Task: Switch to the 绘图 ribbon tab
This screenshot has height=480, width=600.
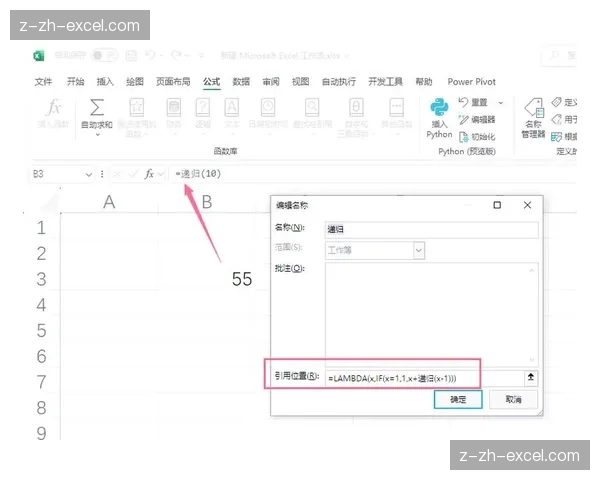Action: click(135, 82)
